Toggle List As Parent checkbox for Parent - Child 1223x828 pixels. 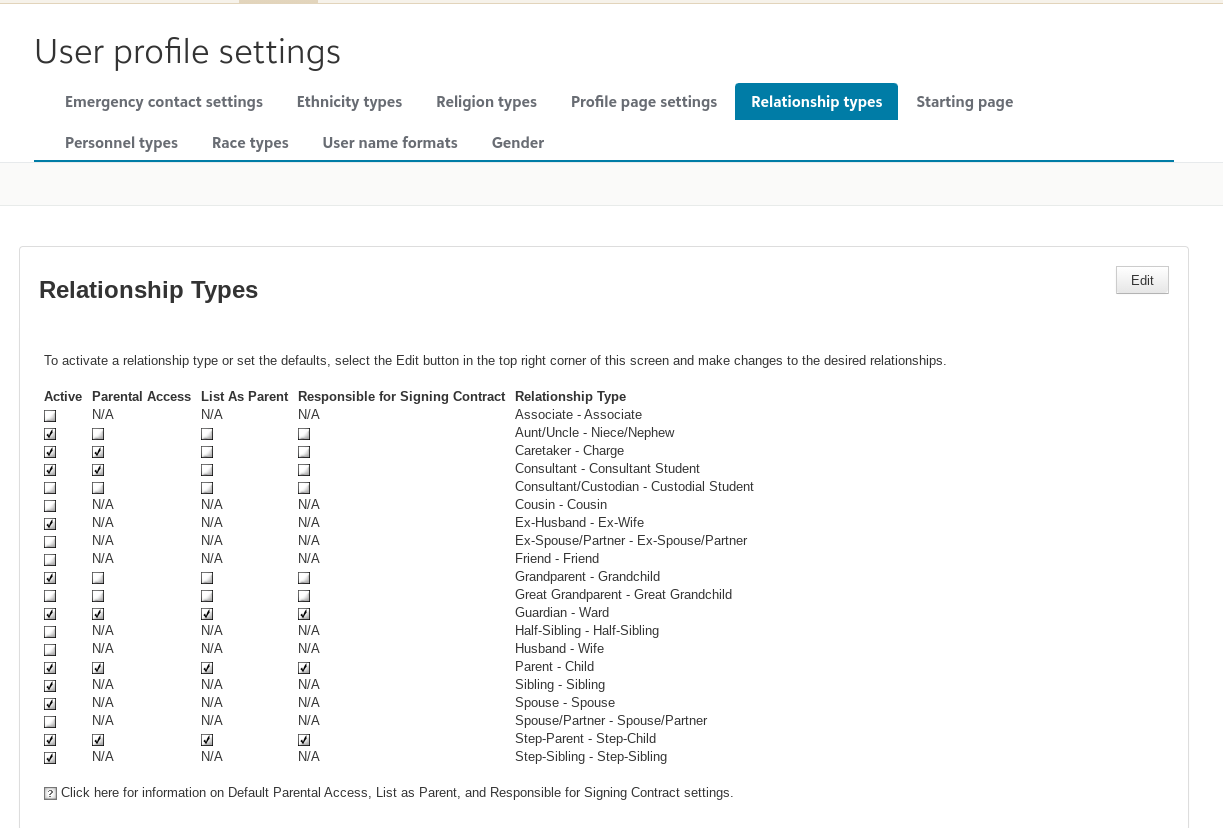[x=207, y=668]
